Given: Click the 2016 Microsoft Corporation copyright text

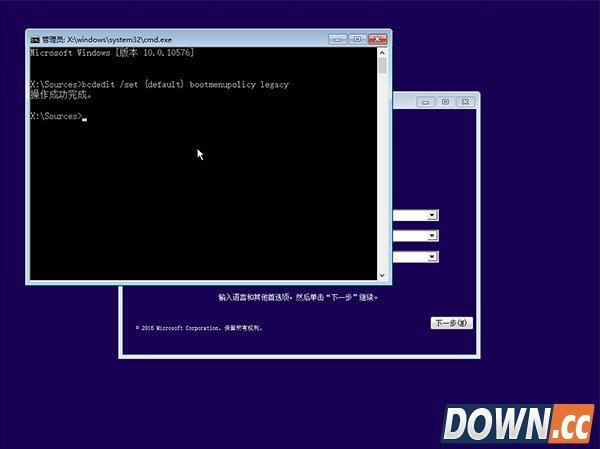Looking at the screenshot, I should (199, 328).
